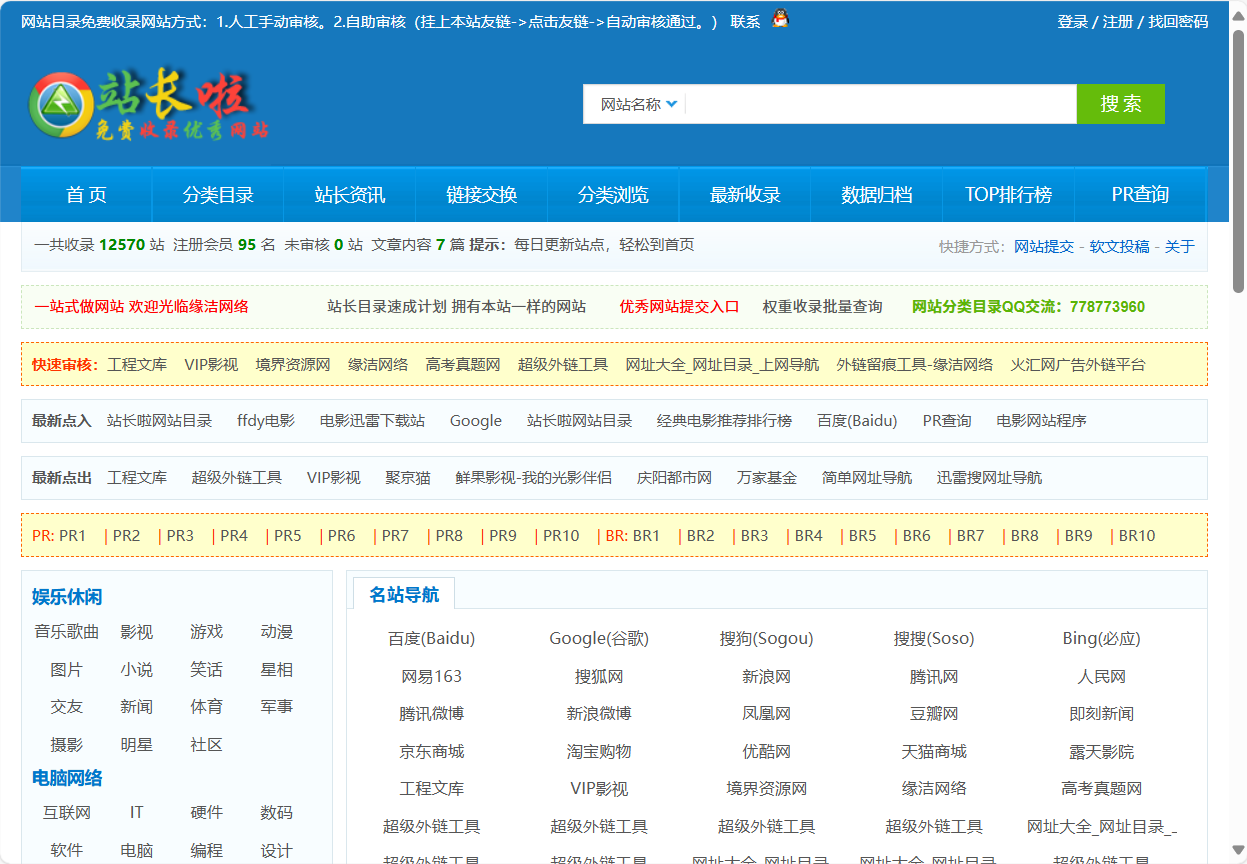Select the 名站导航 tab
Viewport: 1247px width, 864px height.
pos(404,594)
